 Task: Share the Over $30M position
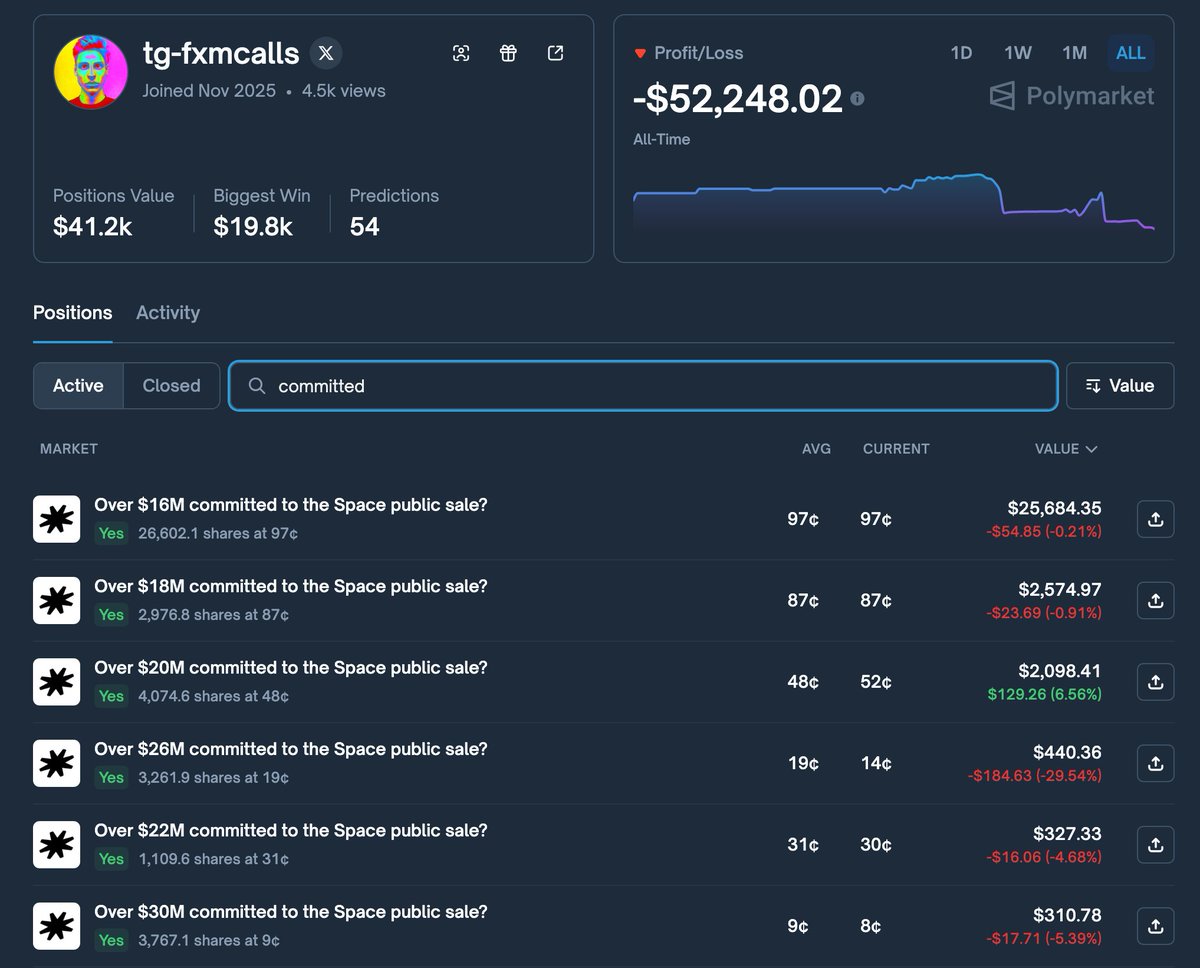coord(1155,926)
